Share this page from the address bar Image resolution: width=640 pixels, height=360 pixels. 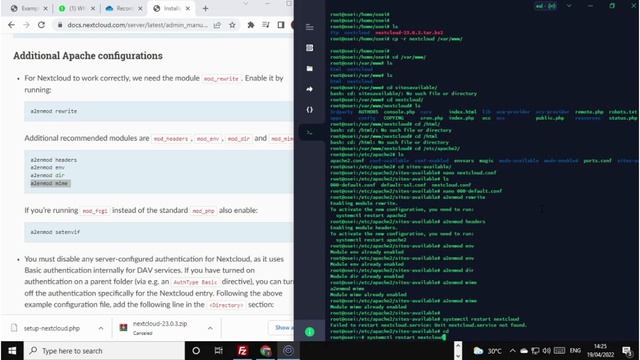pyautogui.click(x=217, y=25)
